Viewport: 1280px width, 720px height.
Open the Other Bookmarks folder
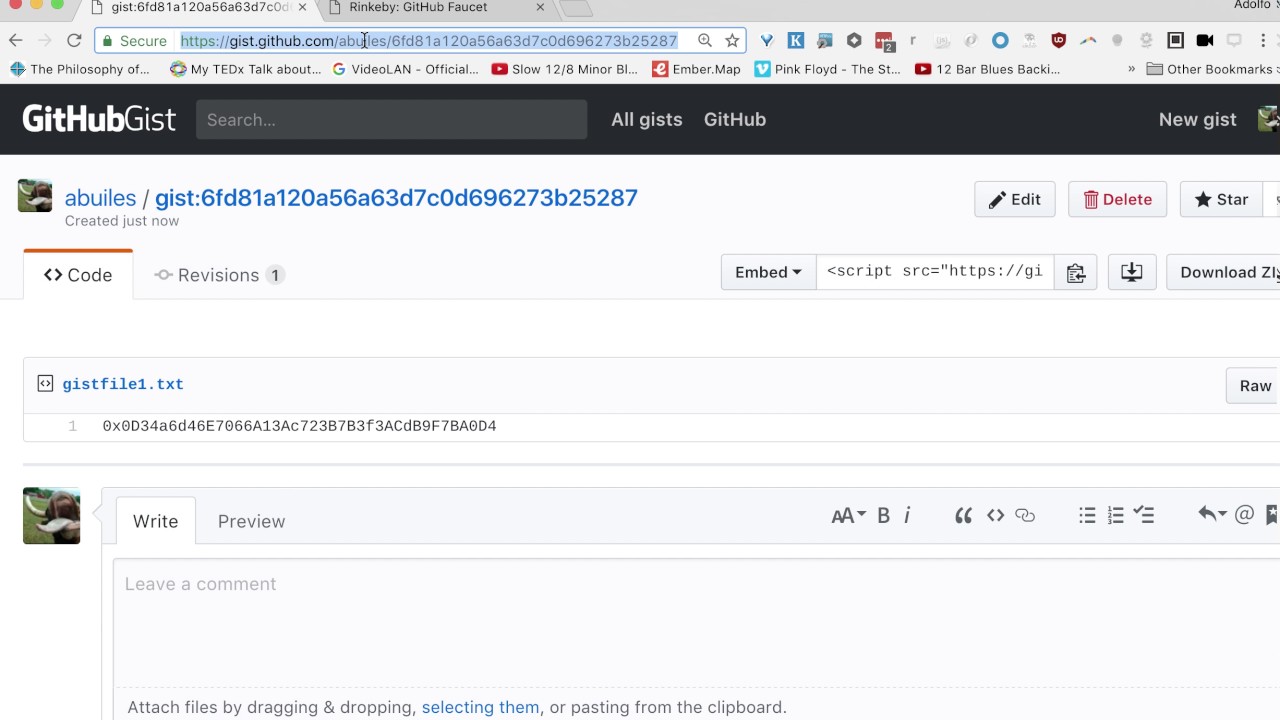[x=1210, y=69]
